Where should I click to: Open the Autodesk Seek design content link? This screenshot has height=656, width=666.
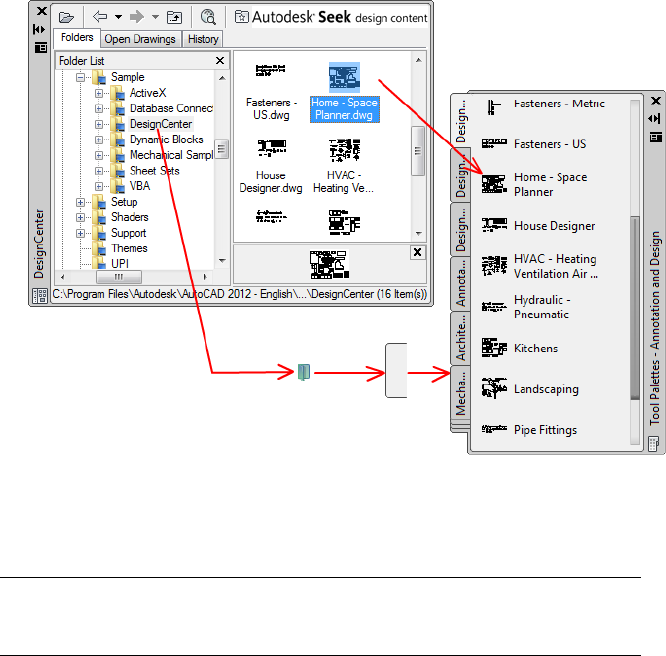click(331, 17)
